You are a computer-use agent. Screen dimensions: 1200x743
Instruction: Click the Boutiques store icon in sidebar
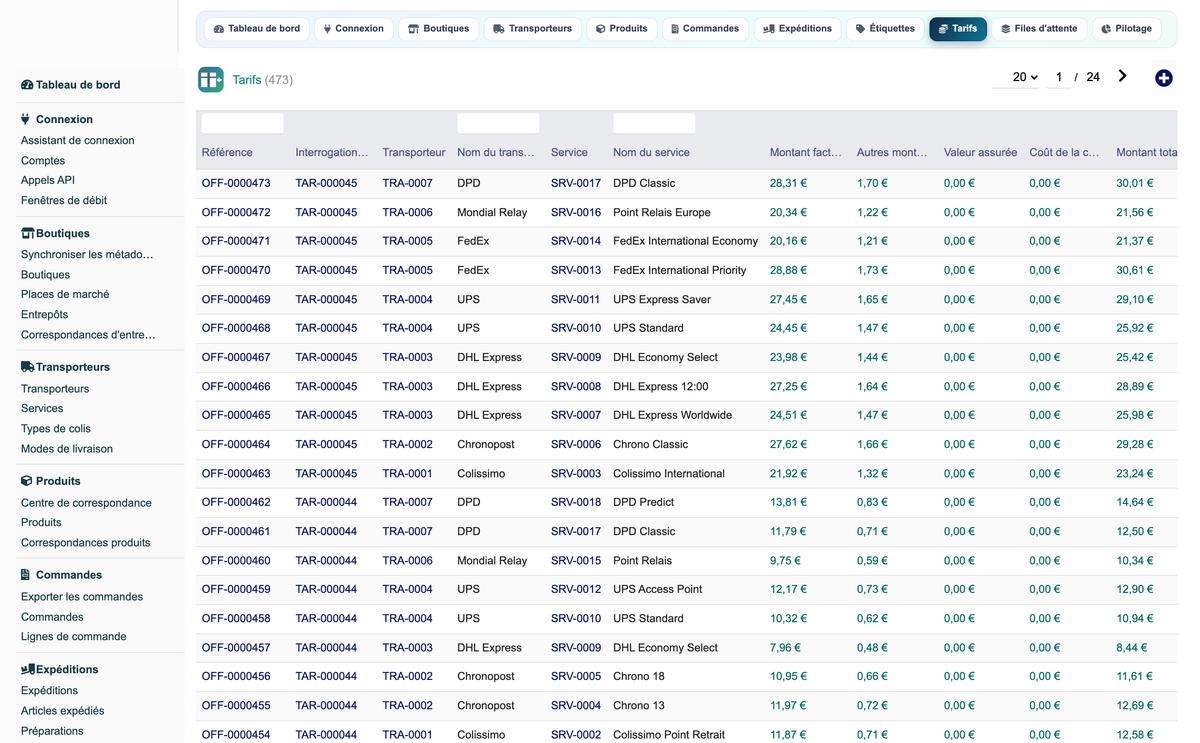27,233
